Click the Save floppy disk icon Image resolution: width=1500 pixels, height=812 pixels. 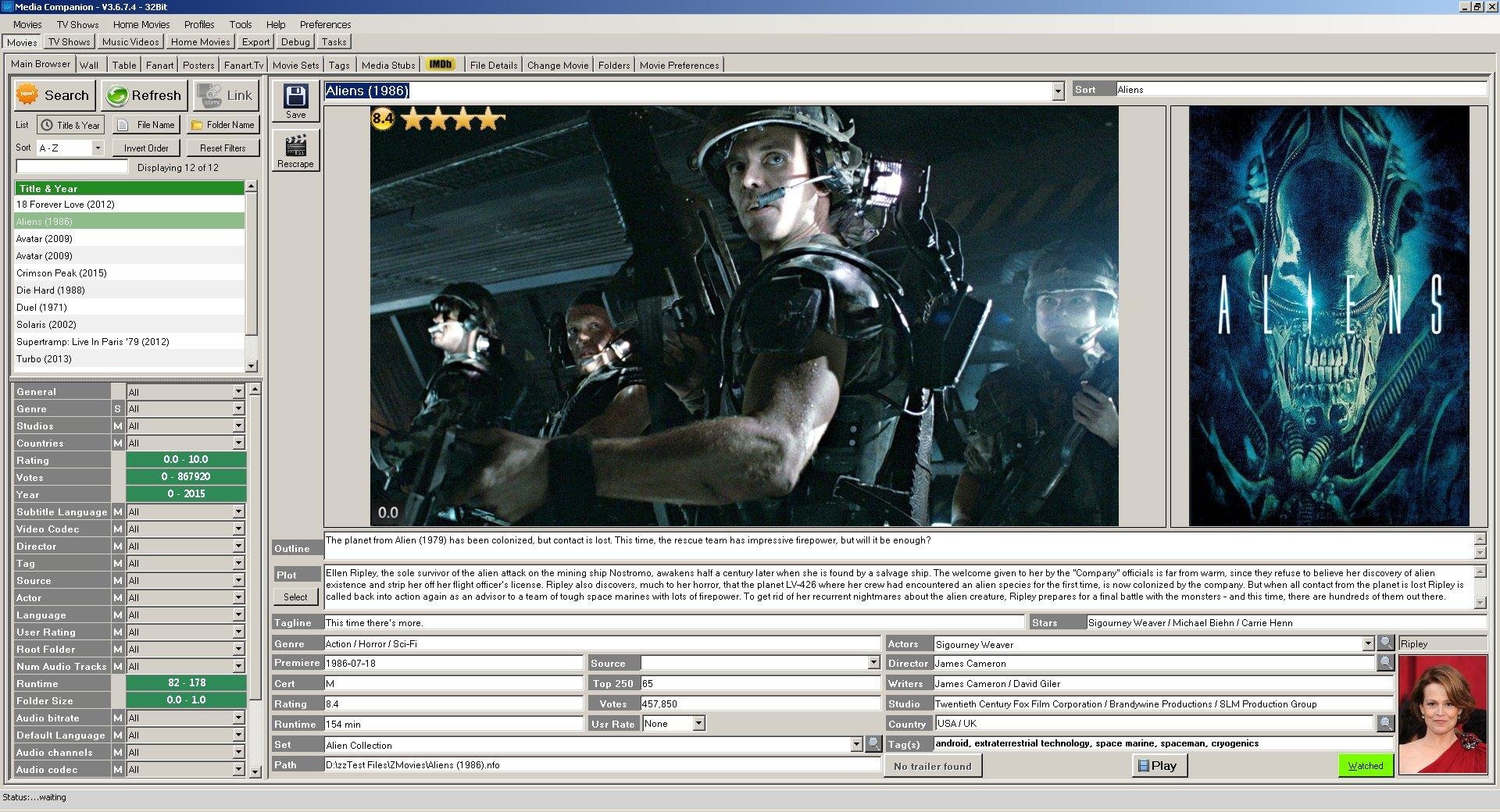click(x=295, y=101)
